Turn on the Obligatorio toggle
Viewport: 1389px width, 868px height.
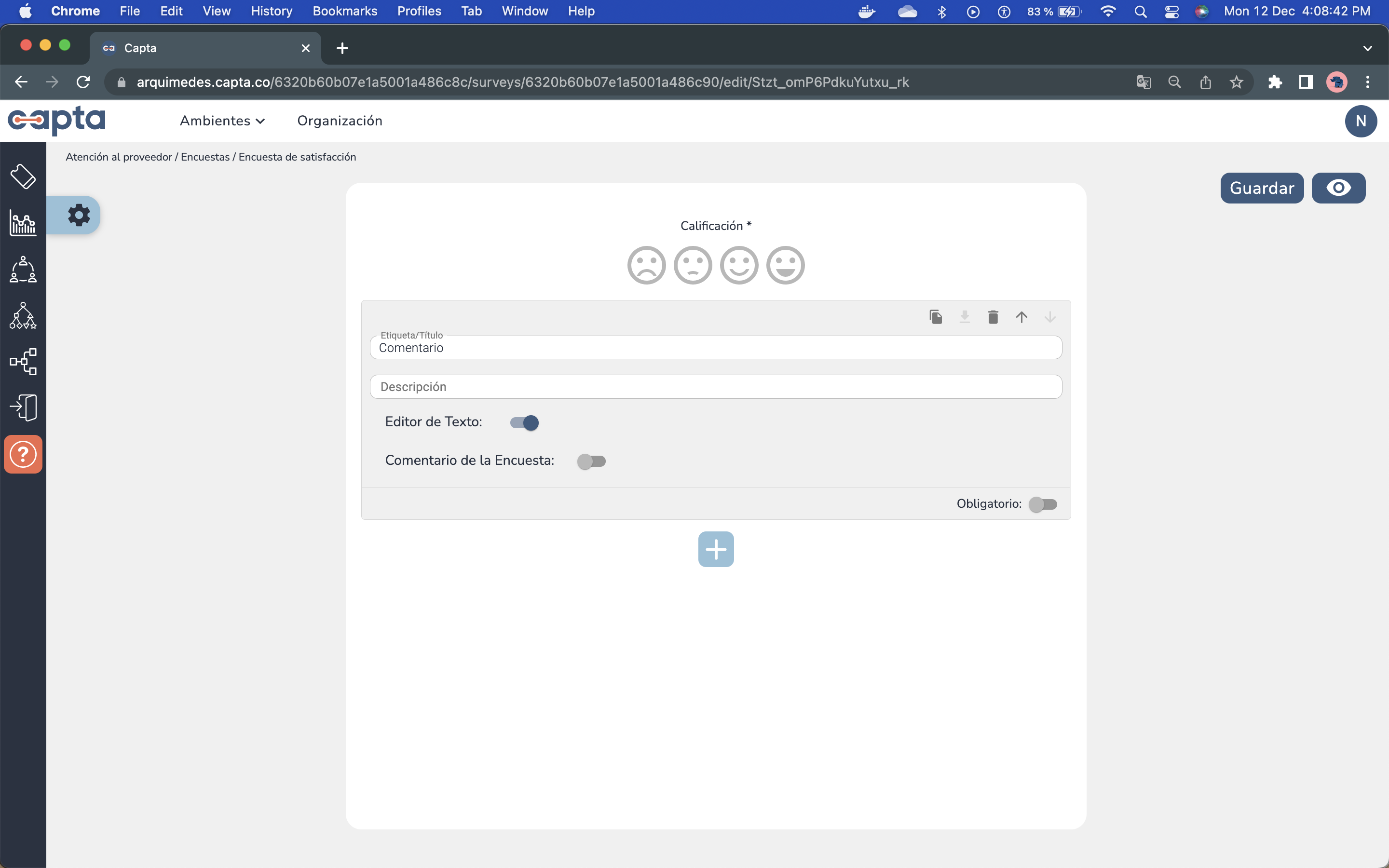1043,504
